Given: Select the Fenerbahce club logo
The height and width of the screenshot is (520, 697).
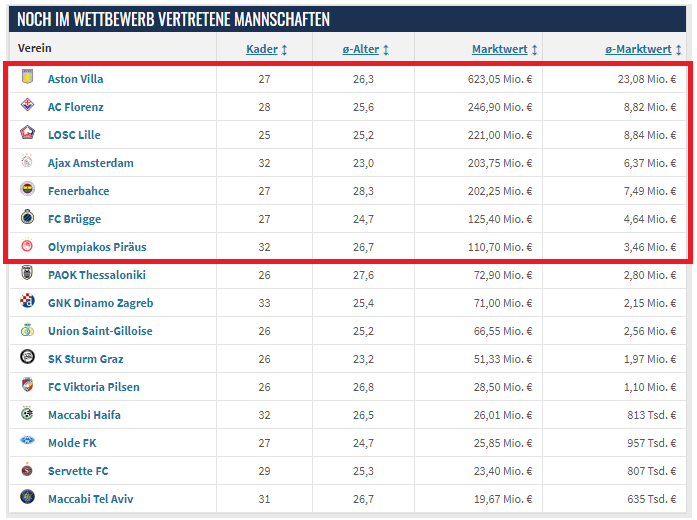Looking at the screenshot, I should pyautogui.click(x=28, y=189).
